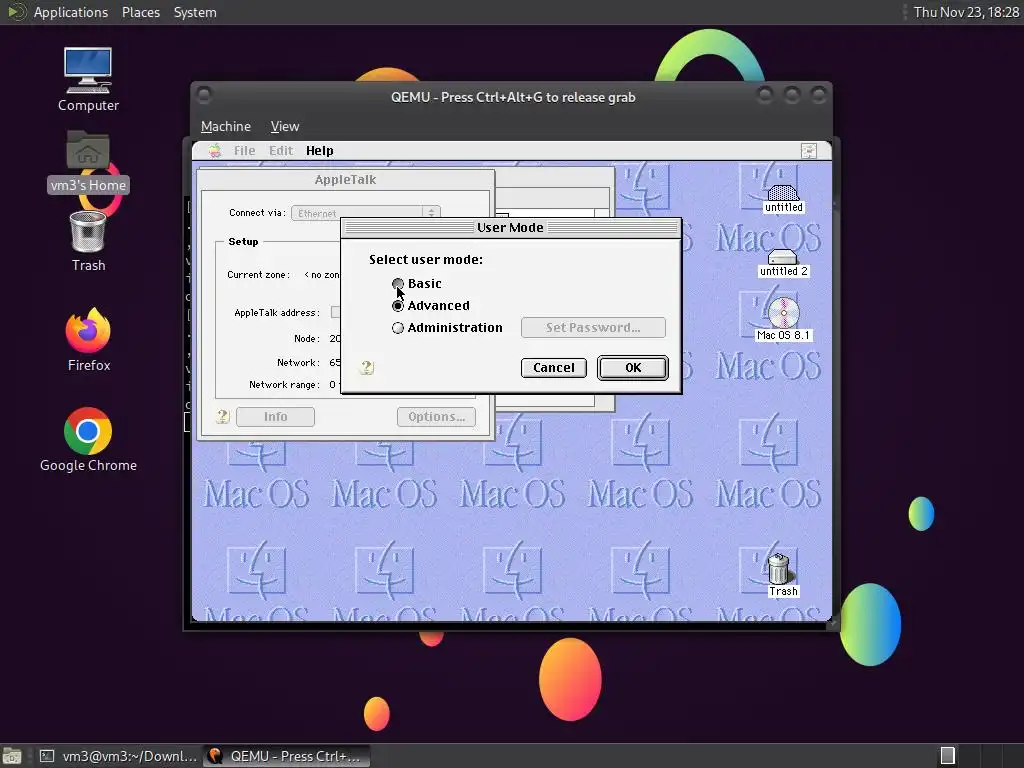Open the Connect via Ethernet dropdown
The image size is (1024, 768).
366,213
